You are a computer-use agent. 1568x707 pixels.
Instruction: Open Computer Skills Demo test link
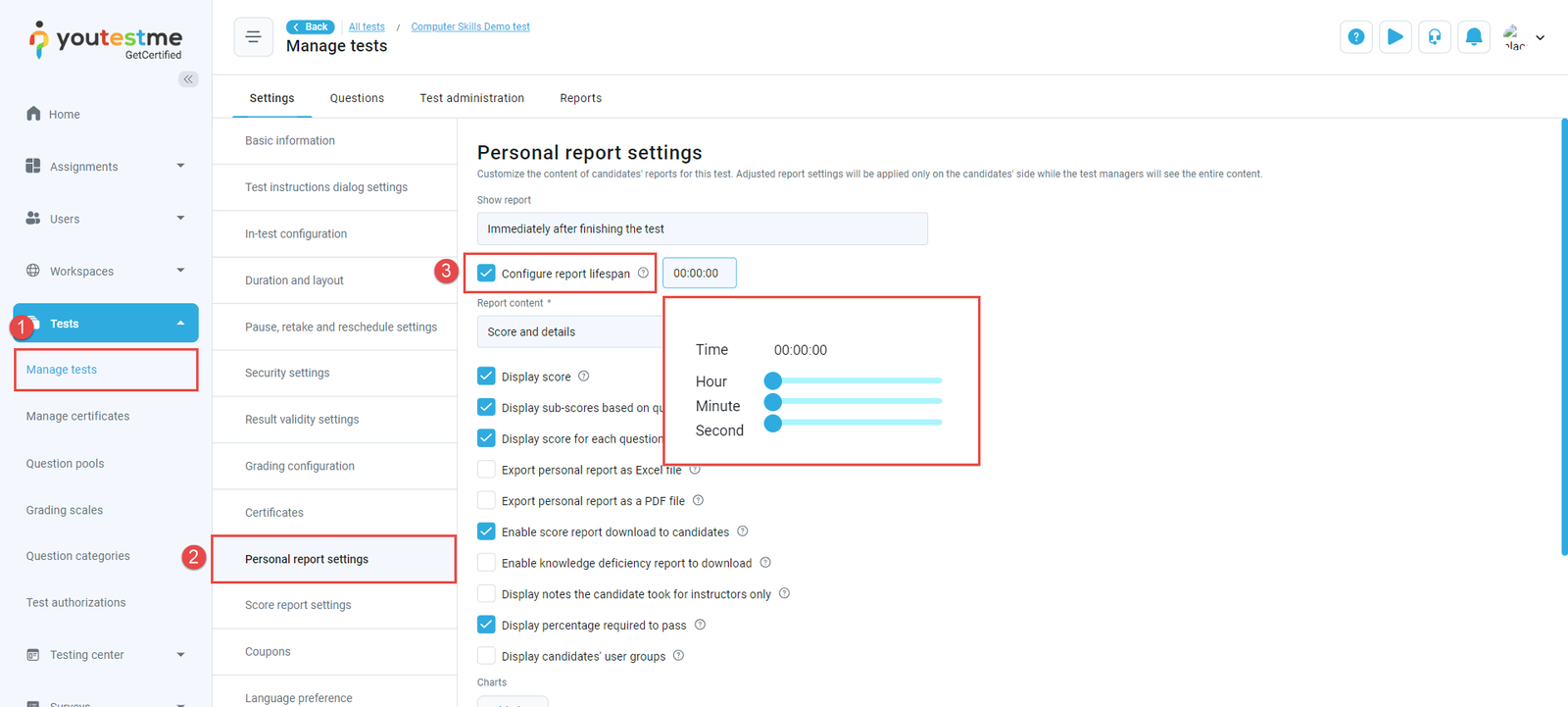pyautogui.click(x=470, y=26)
